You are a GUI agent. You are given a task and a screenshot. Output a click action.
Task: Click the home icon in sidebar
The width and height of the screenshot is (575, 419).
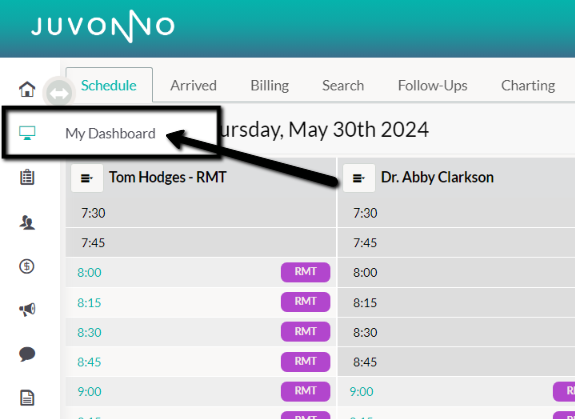(27, 89)
